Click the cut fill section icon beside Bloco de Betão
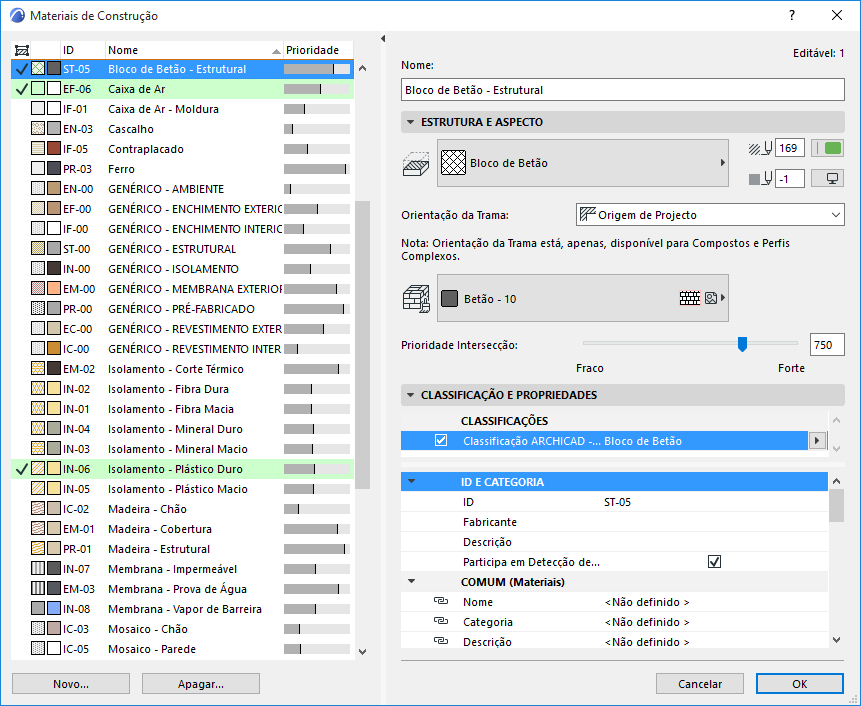The image size is (861, 706). pos(416,164)
